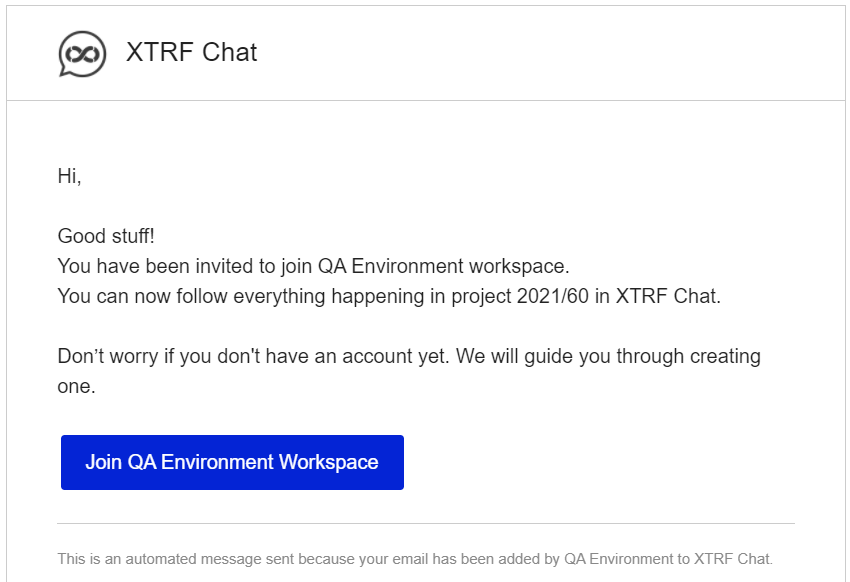
Task: Click the project number 2021/60
Action: coord(552,296)
